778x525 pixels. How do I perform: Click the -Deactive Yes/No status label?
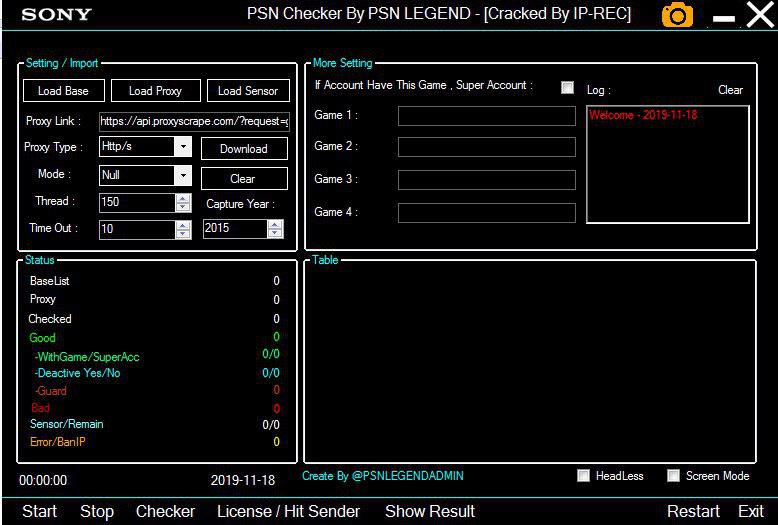(77, 373)
